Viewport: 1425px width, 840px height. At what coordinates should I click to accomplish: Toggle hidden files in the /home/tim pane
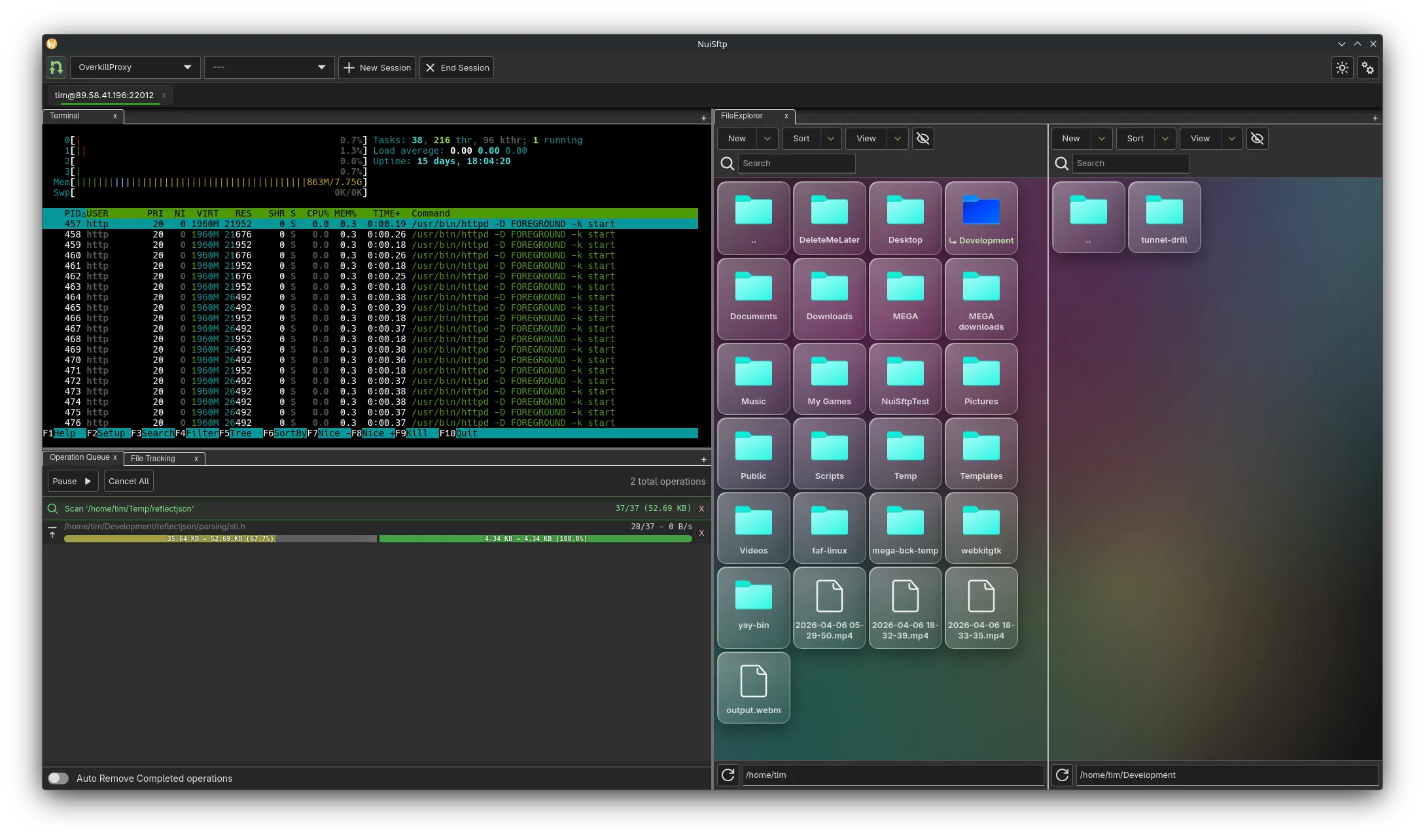click(923, 139)
